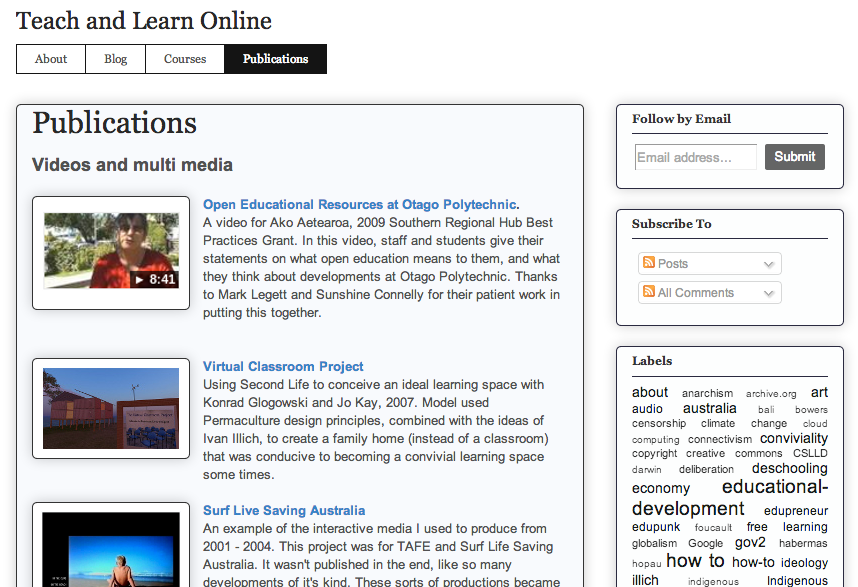The height and width of the screenshot is (587, 858).
Task: Select the Publications tab
Action: point(275,59)
